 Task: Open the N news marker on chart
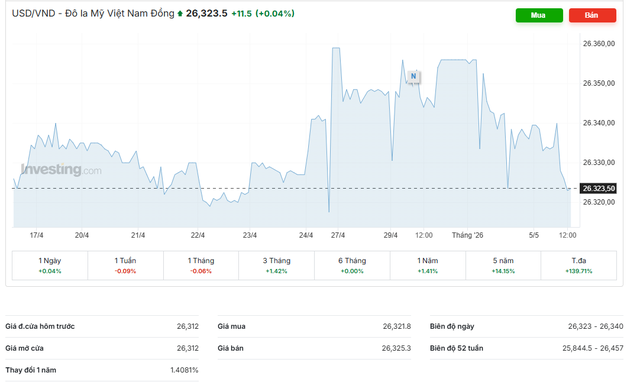click(413, 77)
